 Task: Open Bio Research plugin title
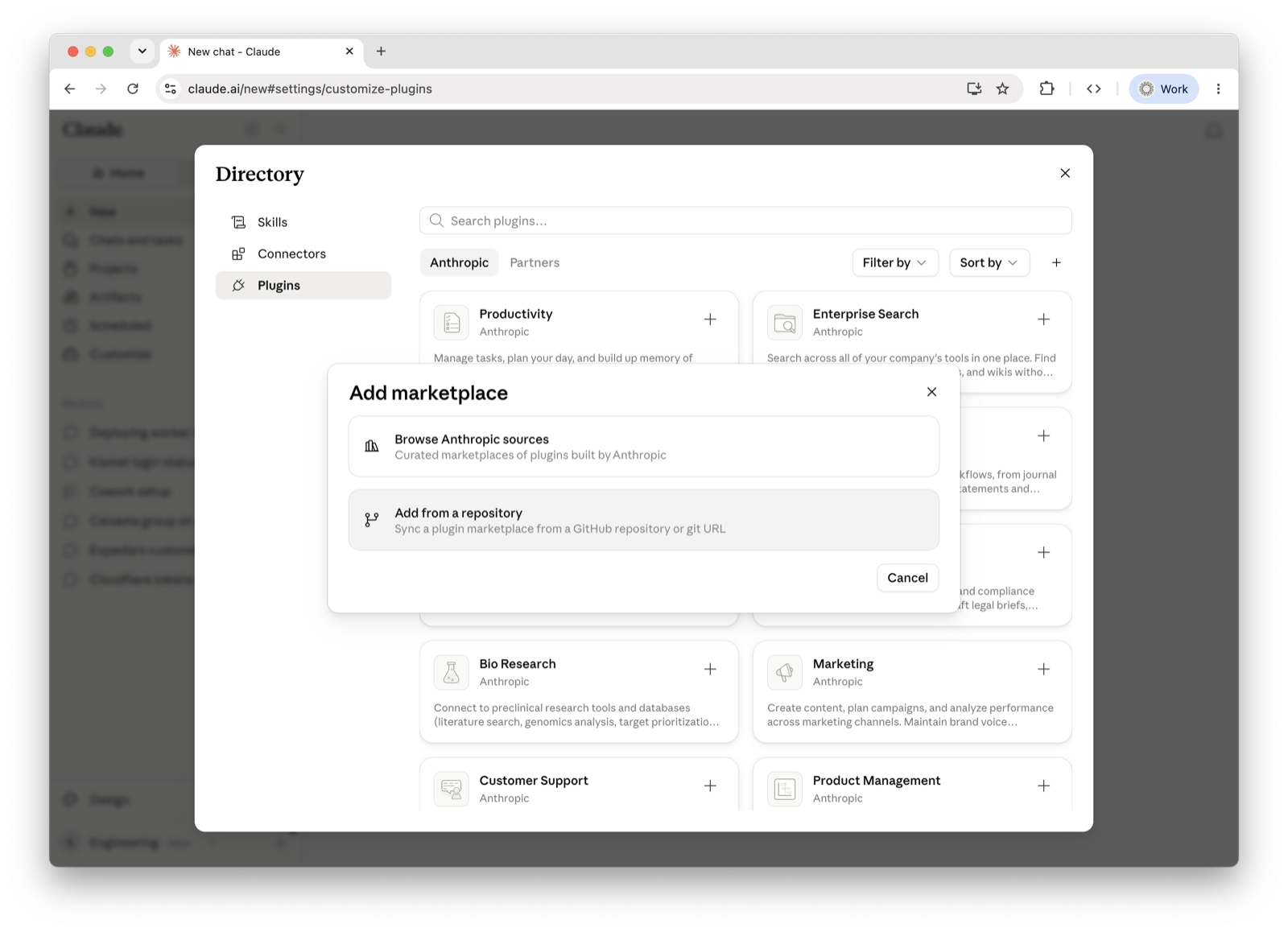point(517,664)
